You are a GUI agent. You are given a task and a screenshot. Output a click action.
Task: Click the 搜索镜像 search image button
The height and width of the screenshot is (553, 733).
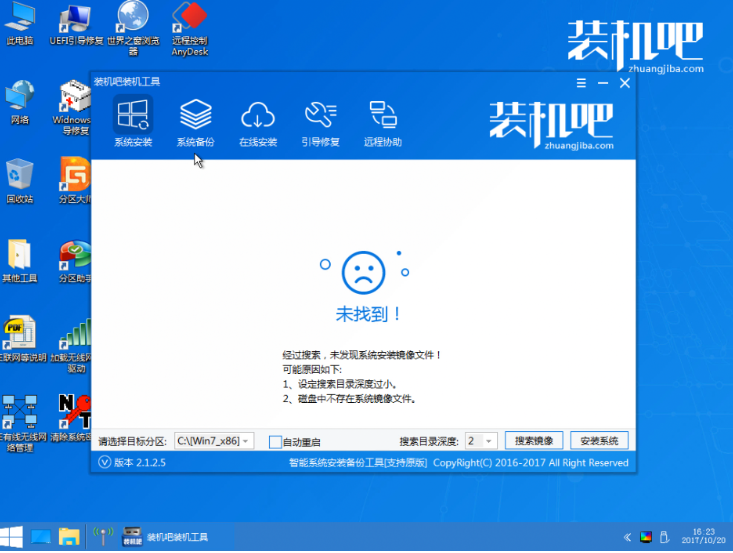[535, 441]
